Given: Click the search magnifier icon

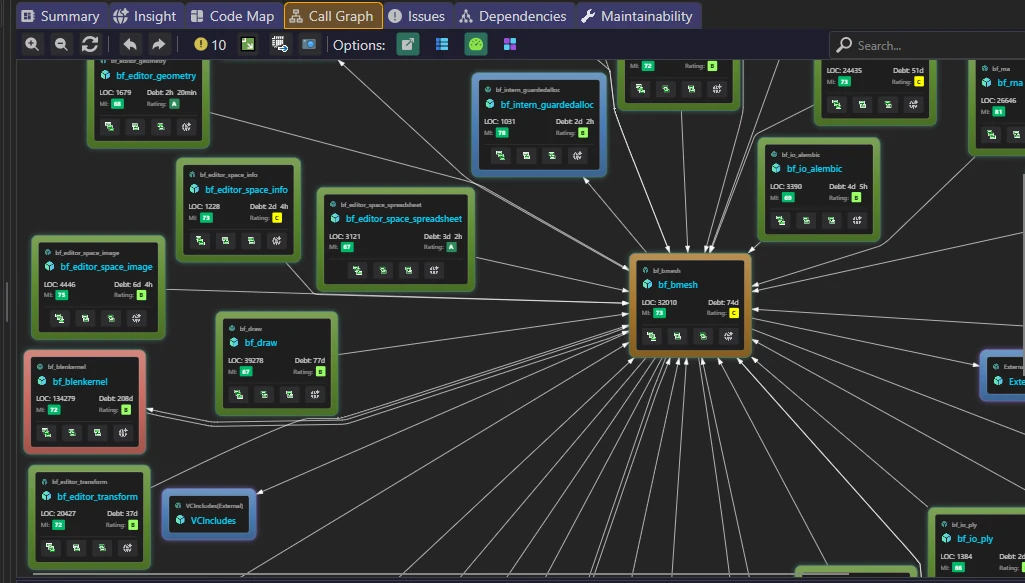Looking at the screenshot, I should 844,45.
